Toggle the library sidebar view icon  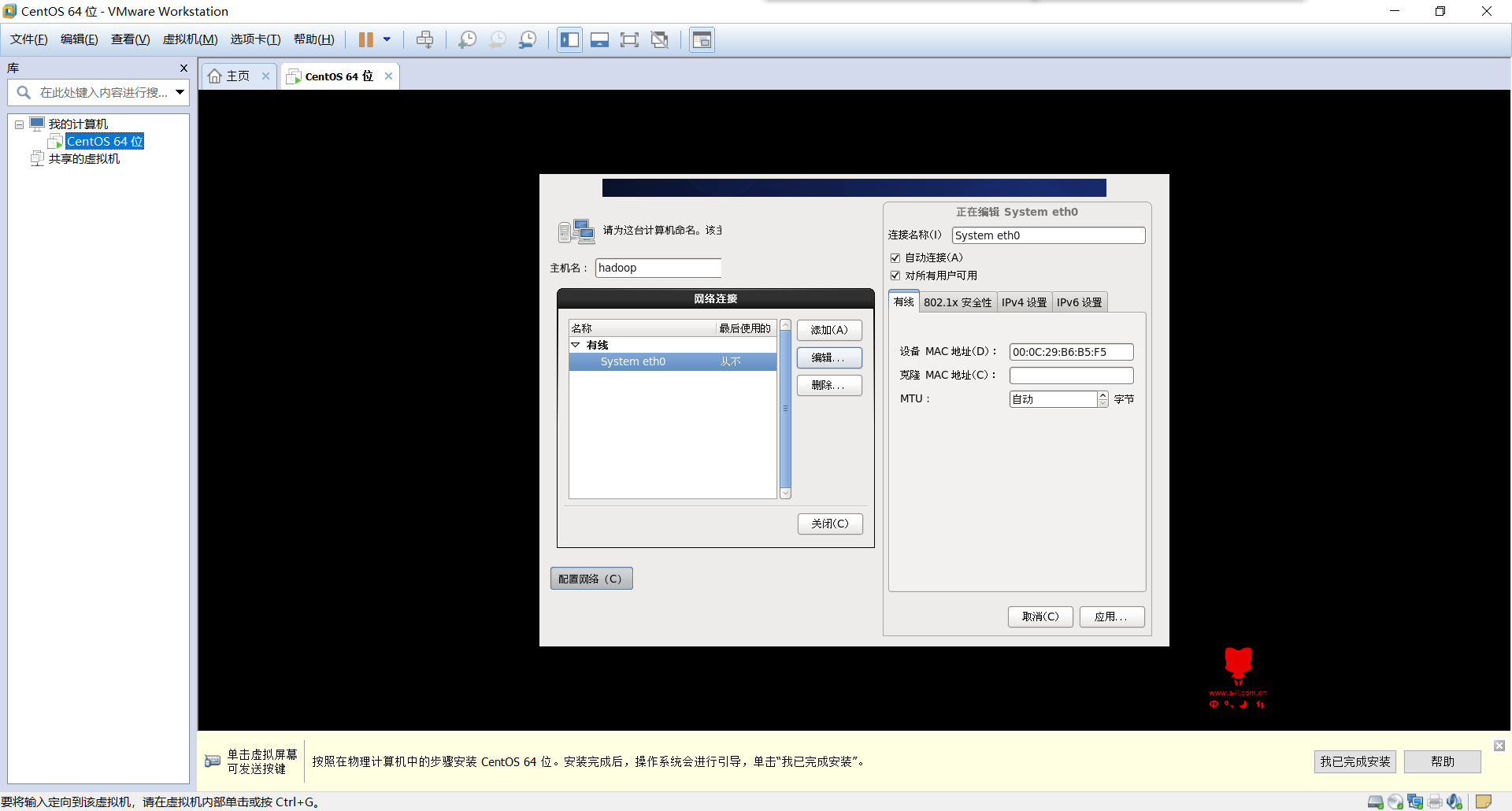pos(569,39)
